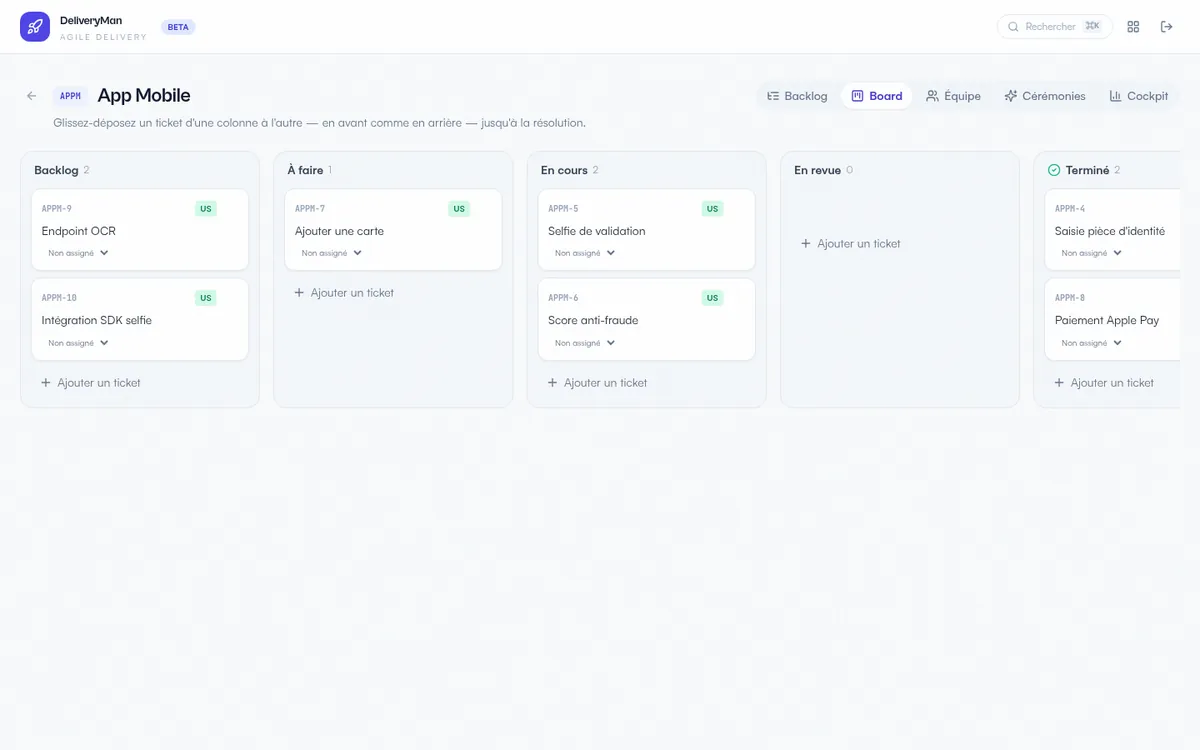The width and height of the screenshot is (1200, 750).
Task: Open assignee dropdown on Endpoint OCR
Action: pos(78,253)
